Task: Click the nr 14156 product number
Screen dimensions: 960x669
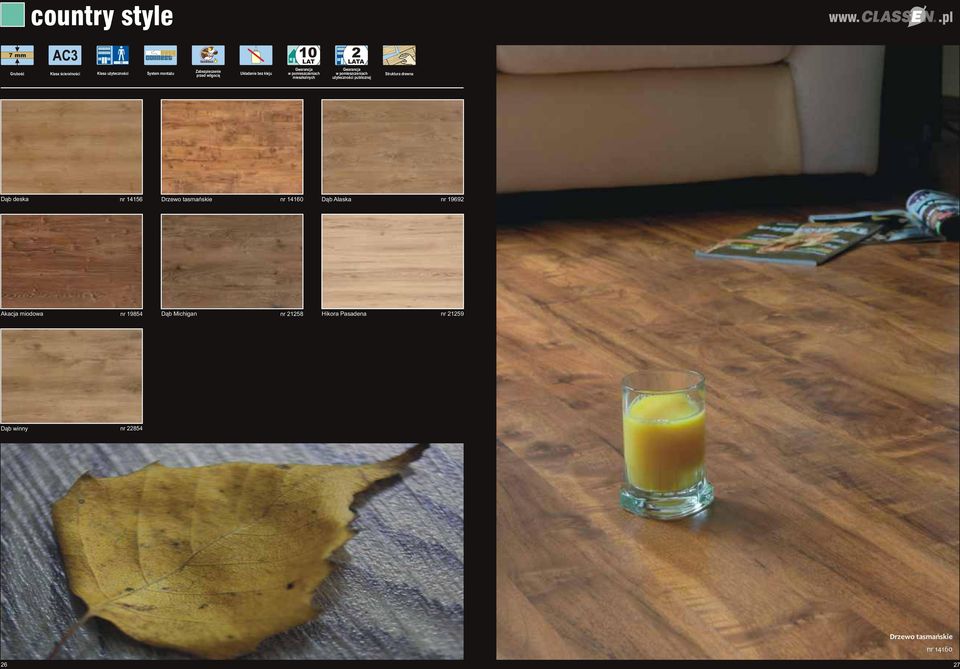Action: pyautogui.click(x=131, y=200)
